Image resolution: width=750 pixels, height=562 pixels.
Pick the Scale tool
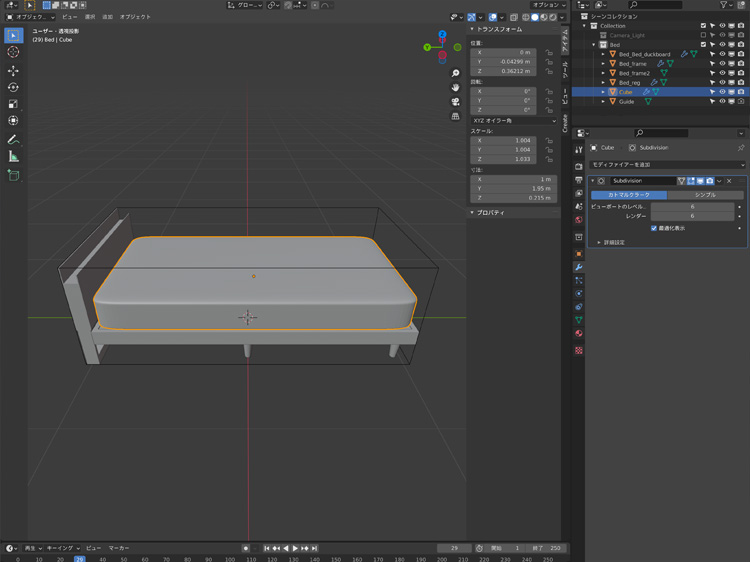coord(13,104)
